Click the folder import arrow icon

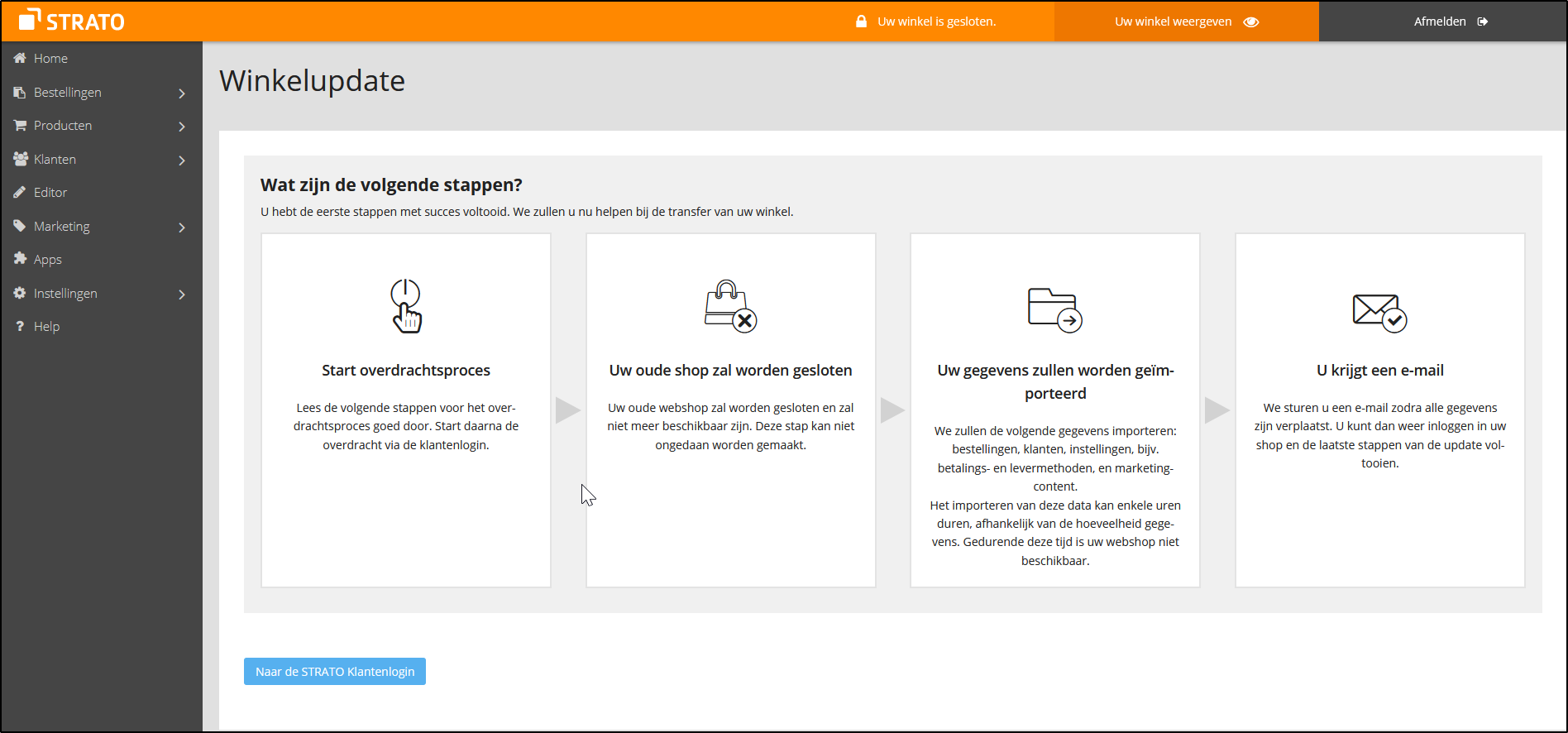[1055, 309]
